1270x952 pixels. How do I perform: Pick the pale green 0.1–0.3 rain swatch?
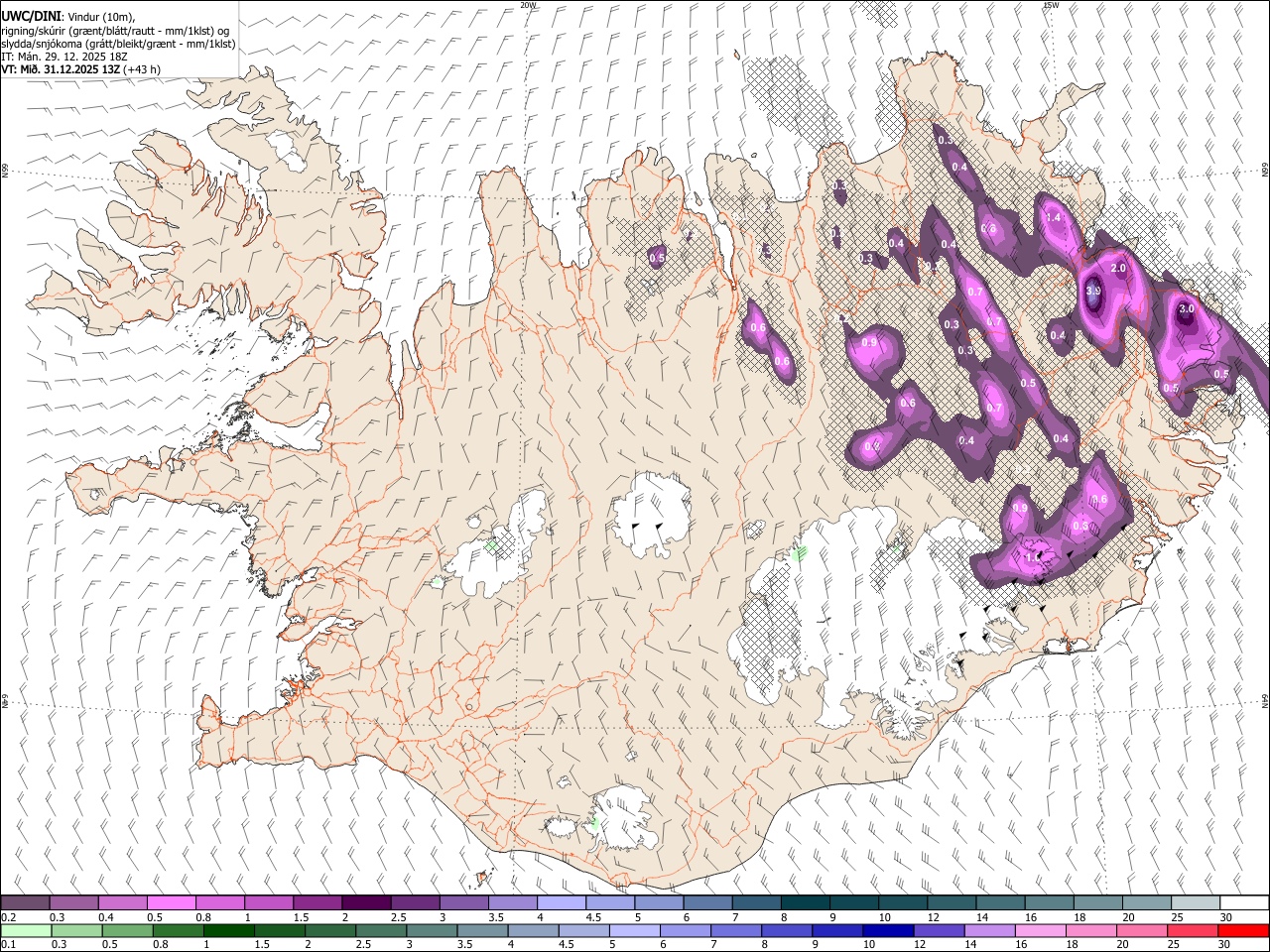tap(26, 930)
